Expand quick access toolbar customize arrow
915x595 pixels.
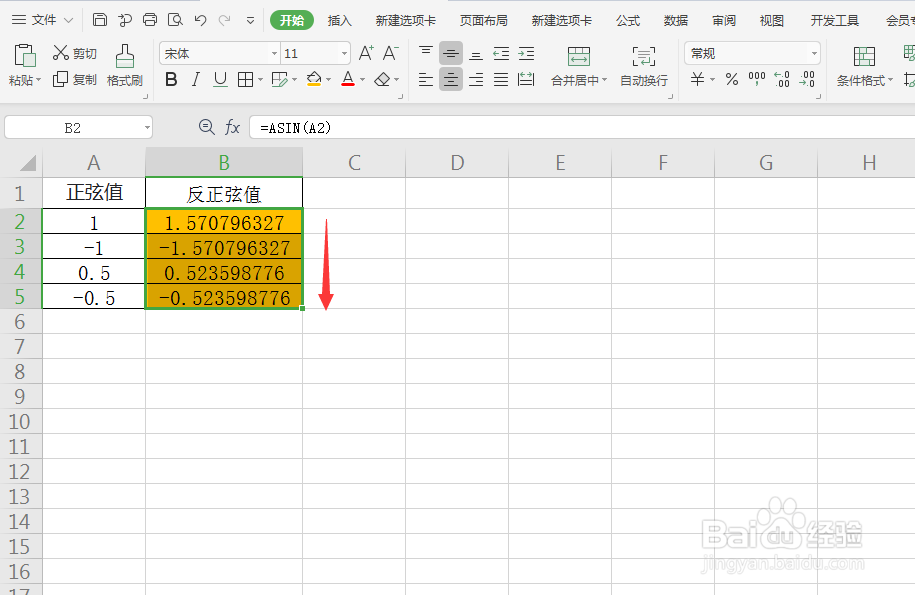tap(250, 20)
